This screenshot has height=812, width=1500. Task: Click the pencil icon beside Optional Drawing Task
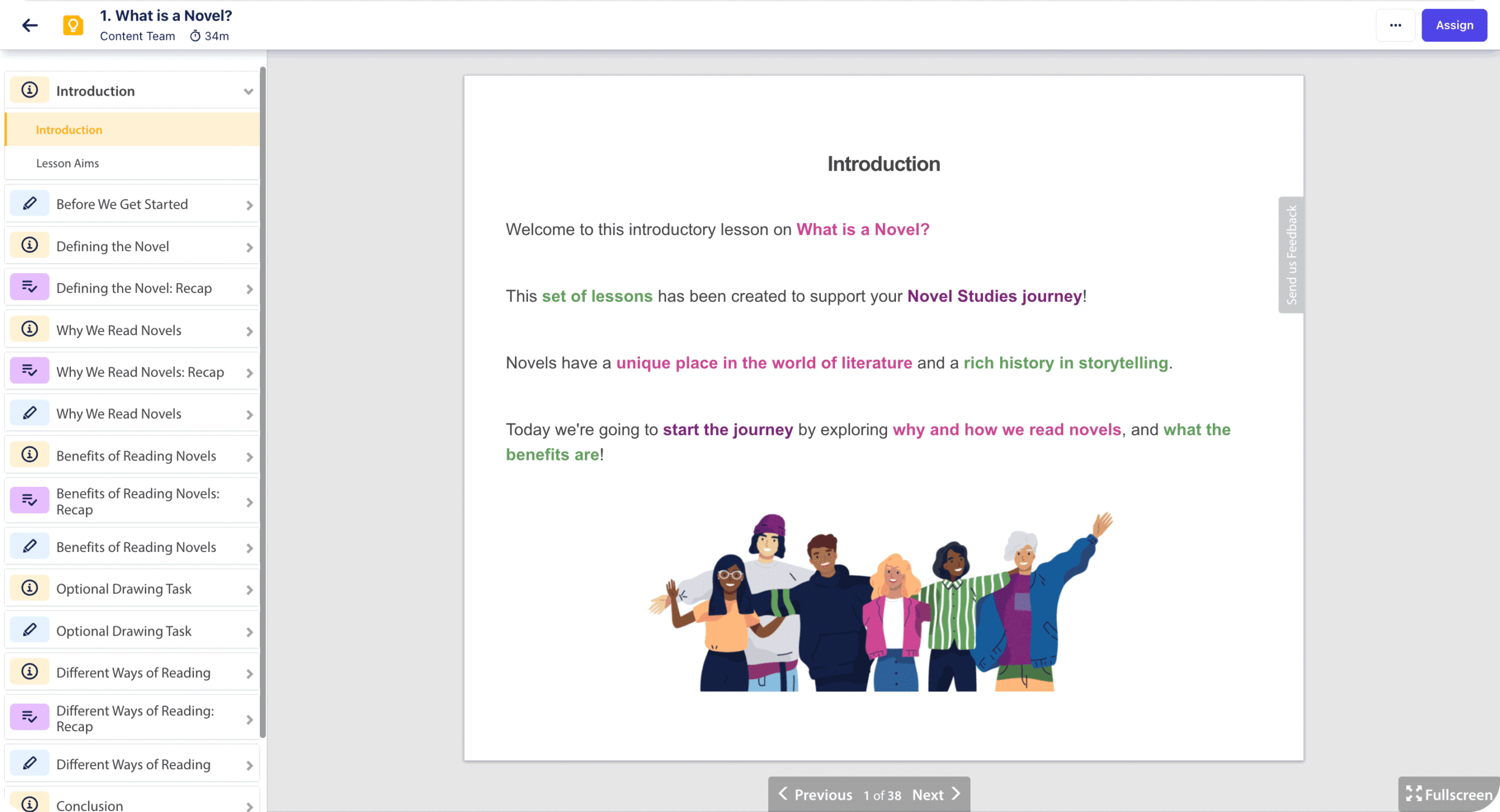(x=30, y=630)
